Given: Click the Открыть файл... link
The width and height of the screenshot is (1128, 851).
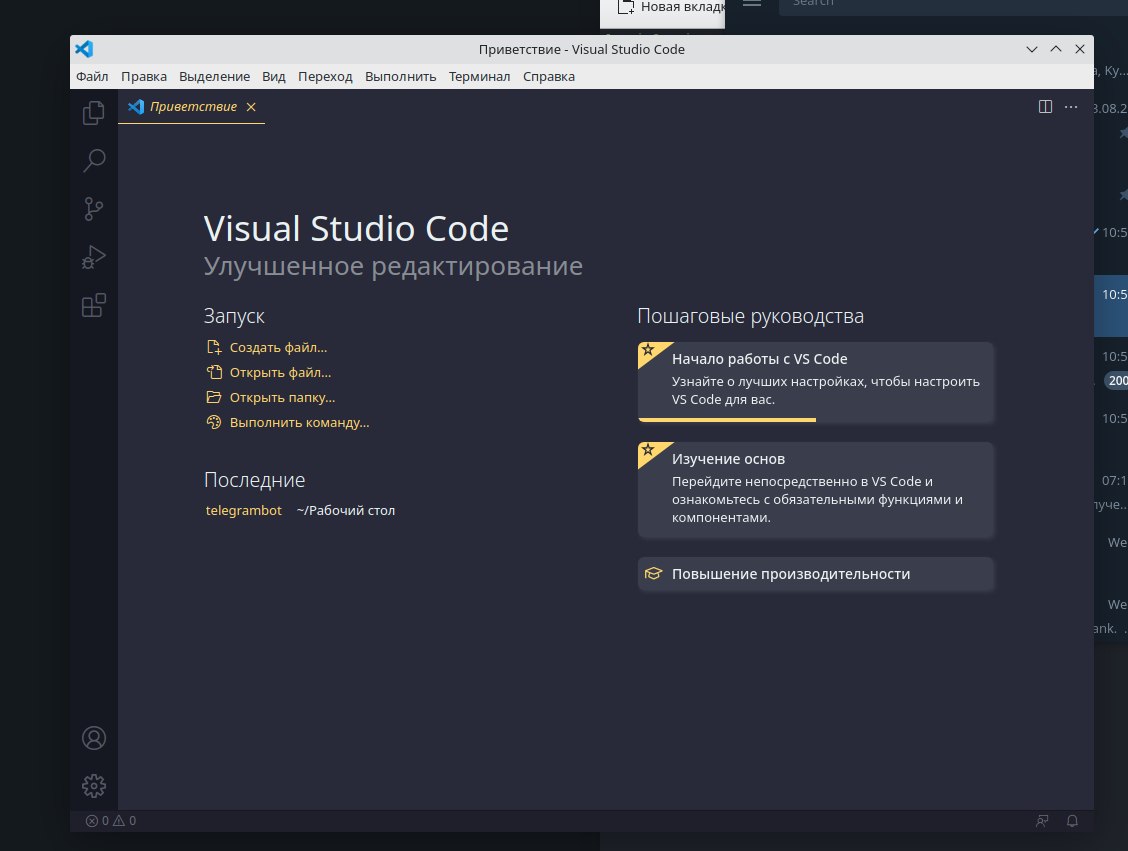Looking at the screenshot, I should (x=281, y=373).
